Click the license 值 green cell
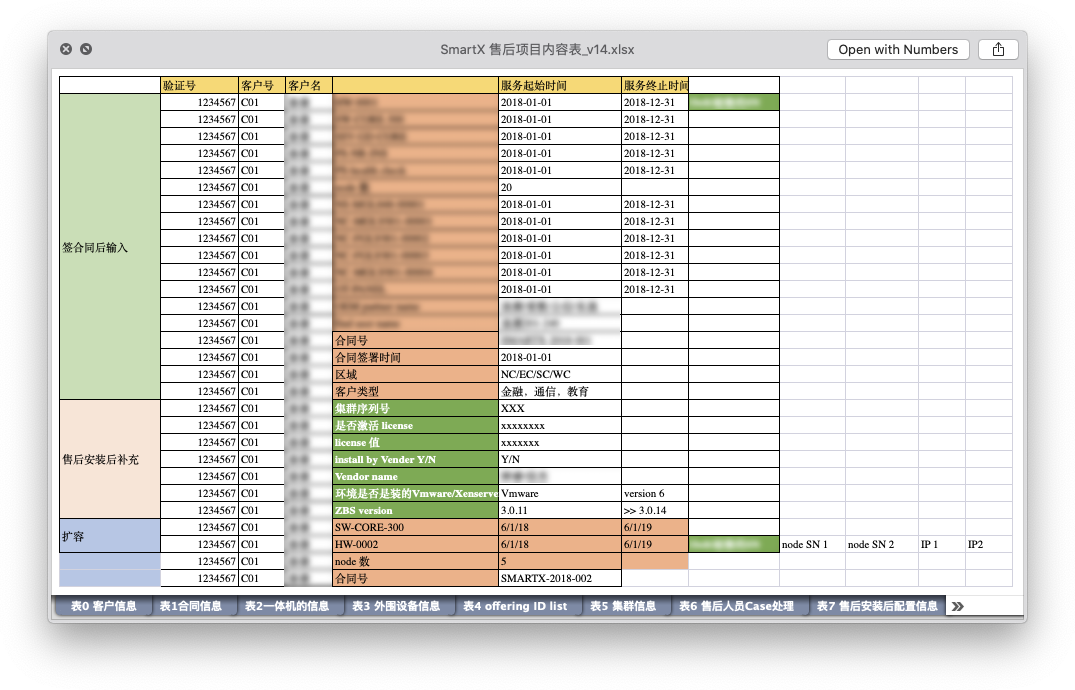 (x=415, y=442)
